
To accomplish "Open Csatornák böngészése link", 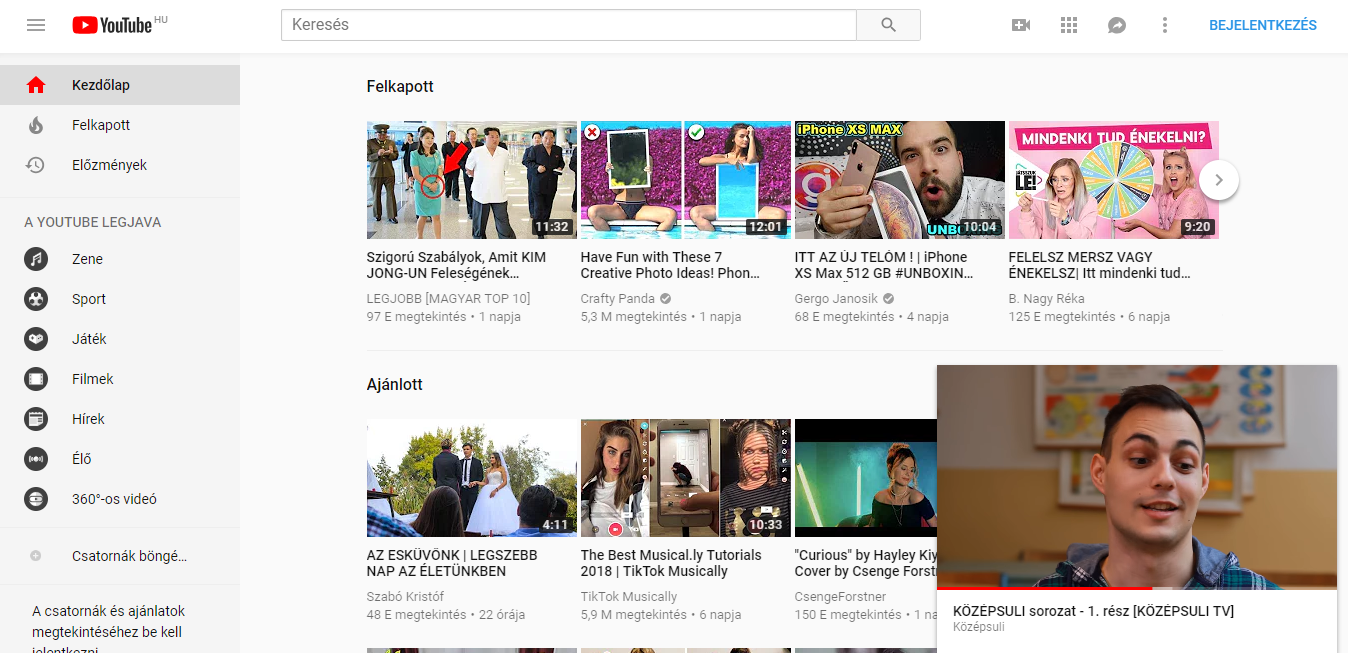I will (128, 556).
